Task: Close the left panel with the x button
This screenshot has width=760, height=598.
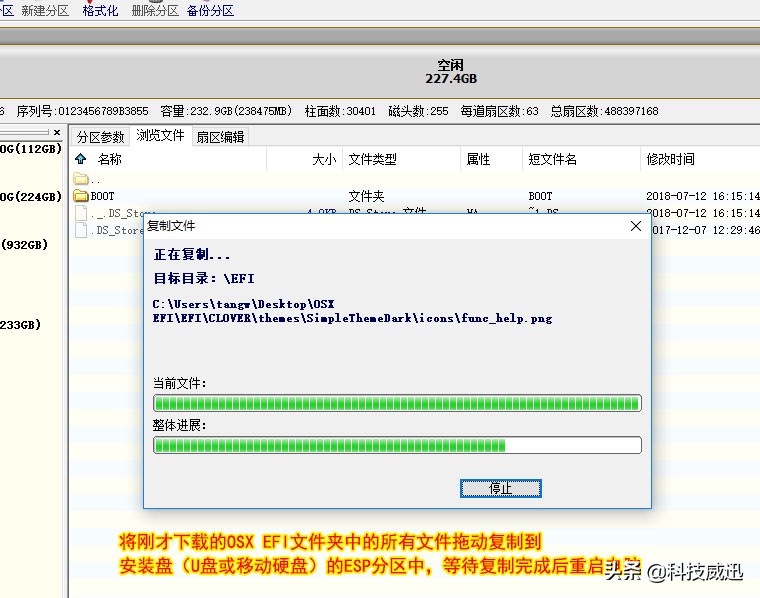Action: point(57,132)
